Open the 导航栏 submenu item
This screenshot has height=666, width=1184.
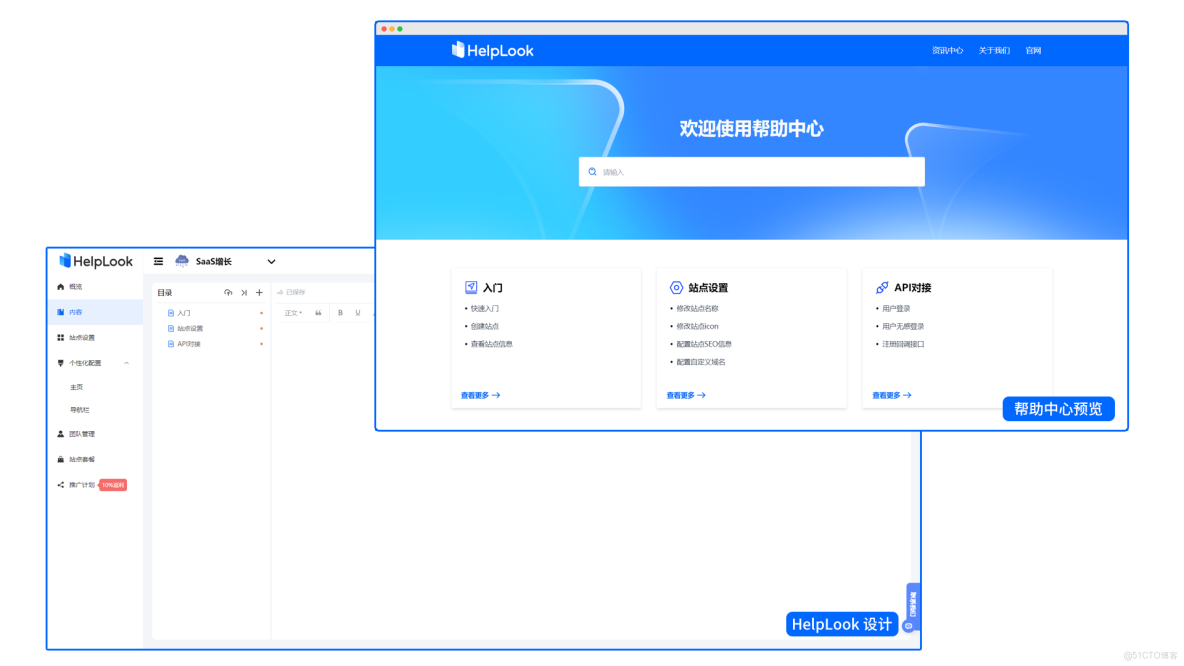pyautogui.click(x=79, y=410)
